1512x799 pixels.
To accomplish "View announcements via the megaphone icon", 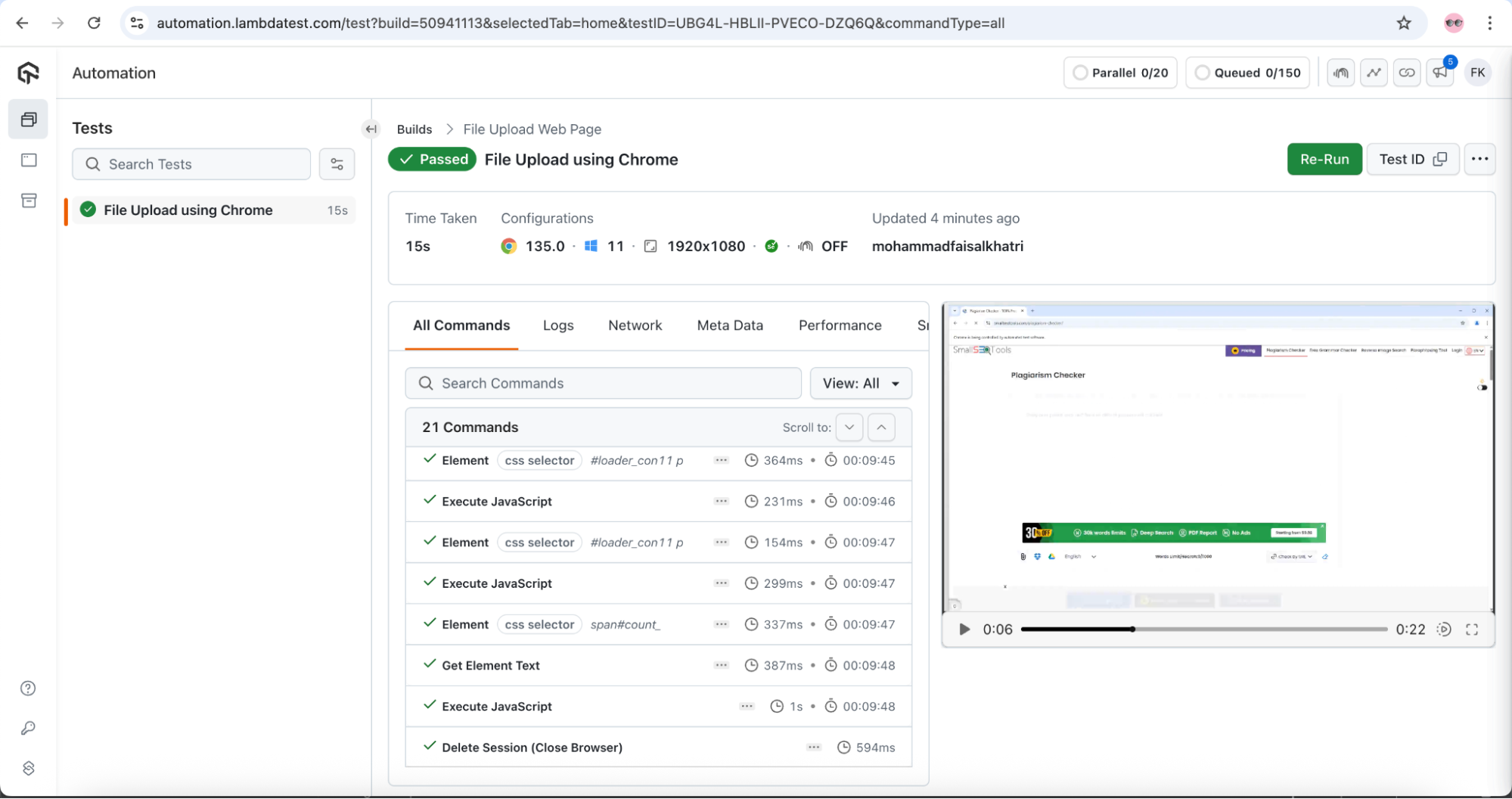I will [x=1440, y=72].
